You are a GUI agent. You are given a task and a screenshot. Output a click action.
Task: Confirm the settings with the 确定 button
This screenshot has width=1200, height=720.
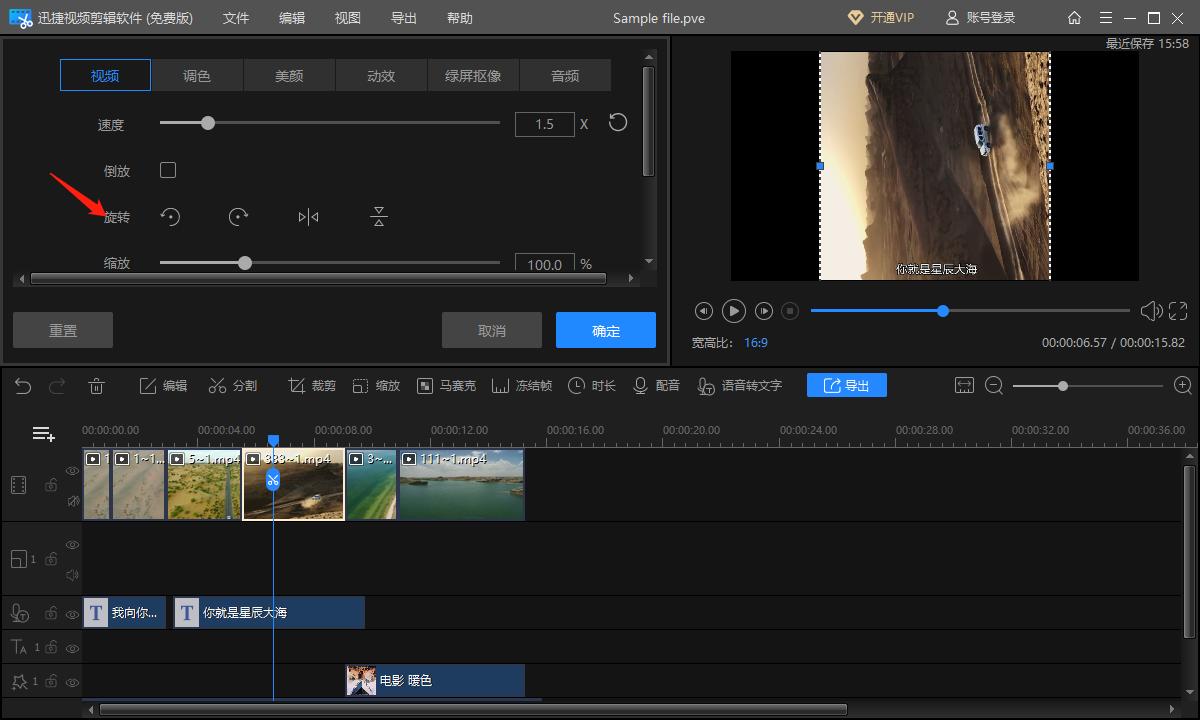[606, 330]
